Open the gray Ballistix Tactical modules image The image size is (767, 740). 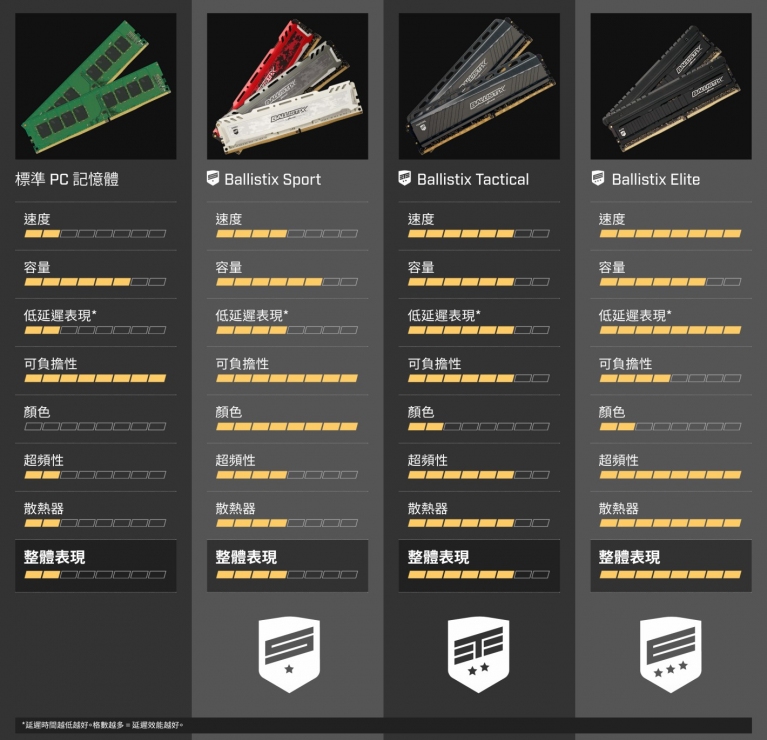[x=479, y=86]
